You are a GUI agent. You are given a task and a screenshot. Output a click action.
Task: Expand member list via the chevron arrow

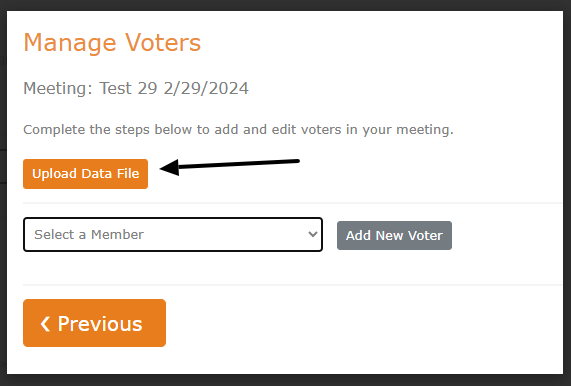pos(312,234)
